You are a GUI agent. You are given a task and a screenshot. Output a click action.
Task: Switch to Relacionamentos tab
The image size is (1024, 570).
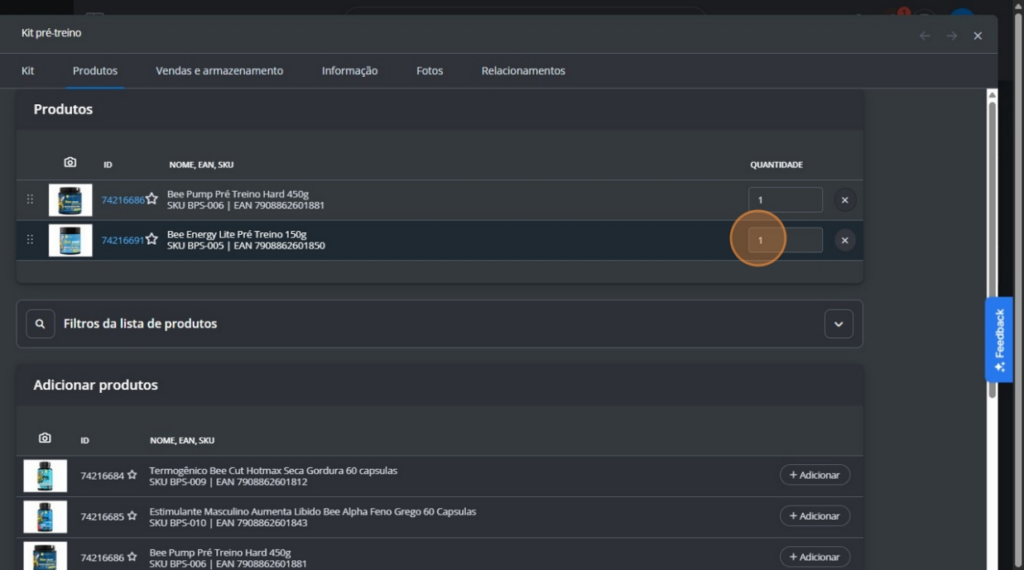click(x=523, y=71)
